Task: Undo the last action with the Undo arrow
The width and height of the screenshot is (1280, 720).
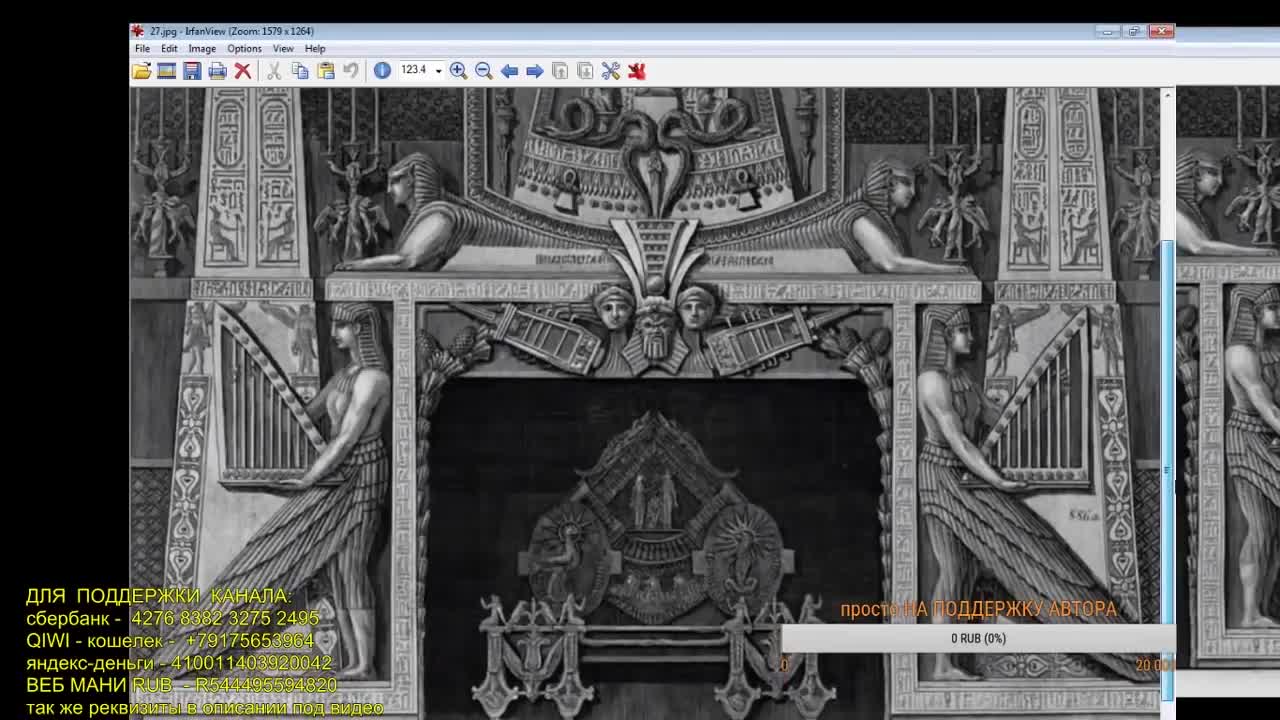Action: coord(350,70)
